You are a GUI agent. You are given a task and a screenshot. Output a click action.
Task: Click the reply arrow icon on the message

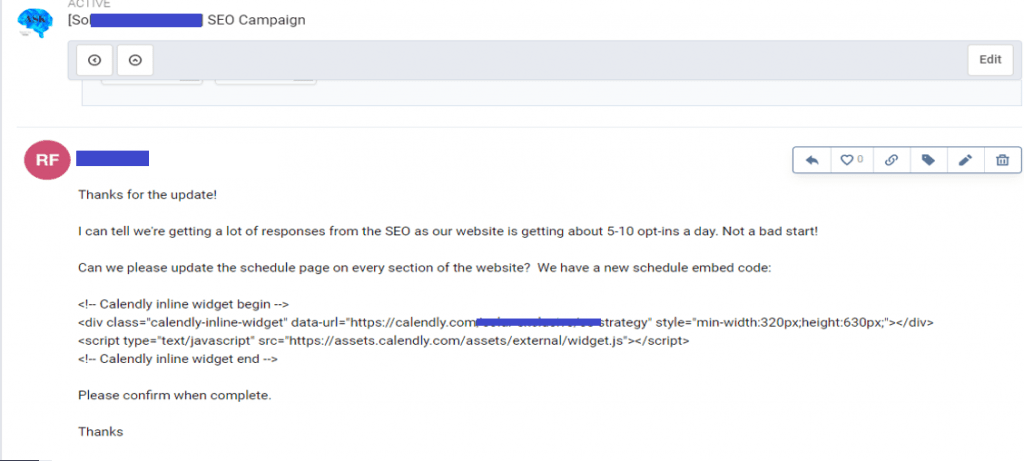tap(812, 160)
